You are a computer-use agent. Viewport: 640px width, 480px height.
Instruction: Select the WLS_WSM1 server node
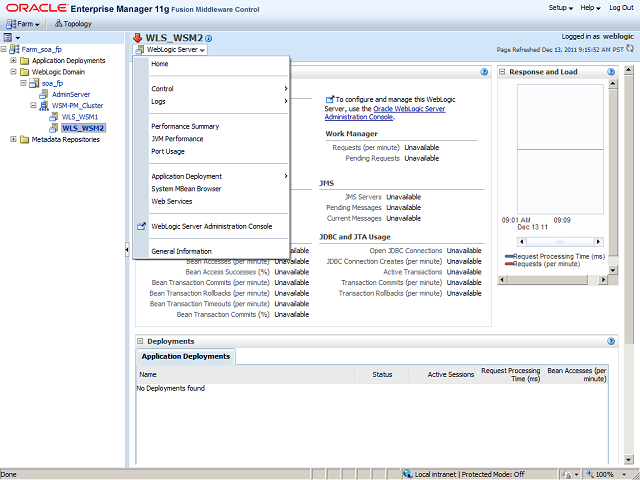coord(79,117)
